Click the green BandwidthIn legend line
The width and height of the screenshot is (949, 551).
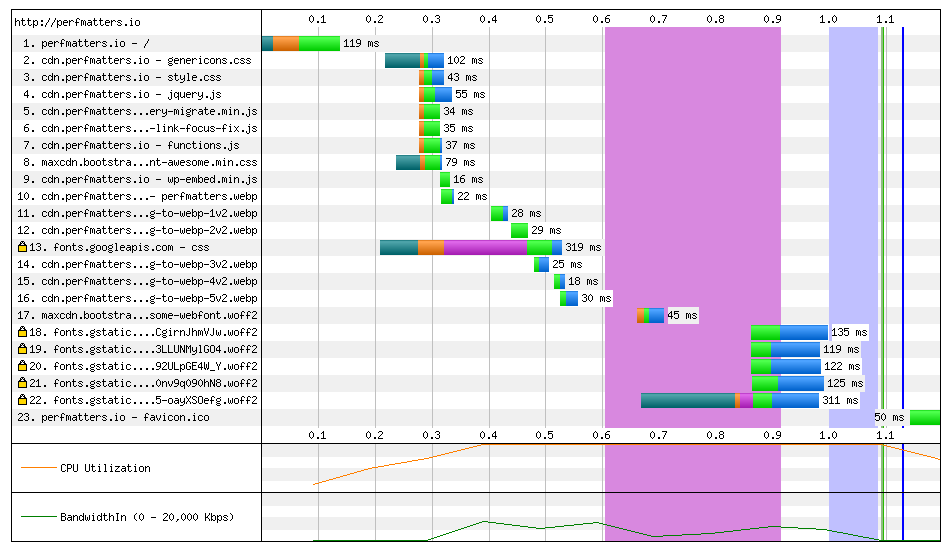pos(38,516)
